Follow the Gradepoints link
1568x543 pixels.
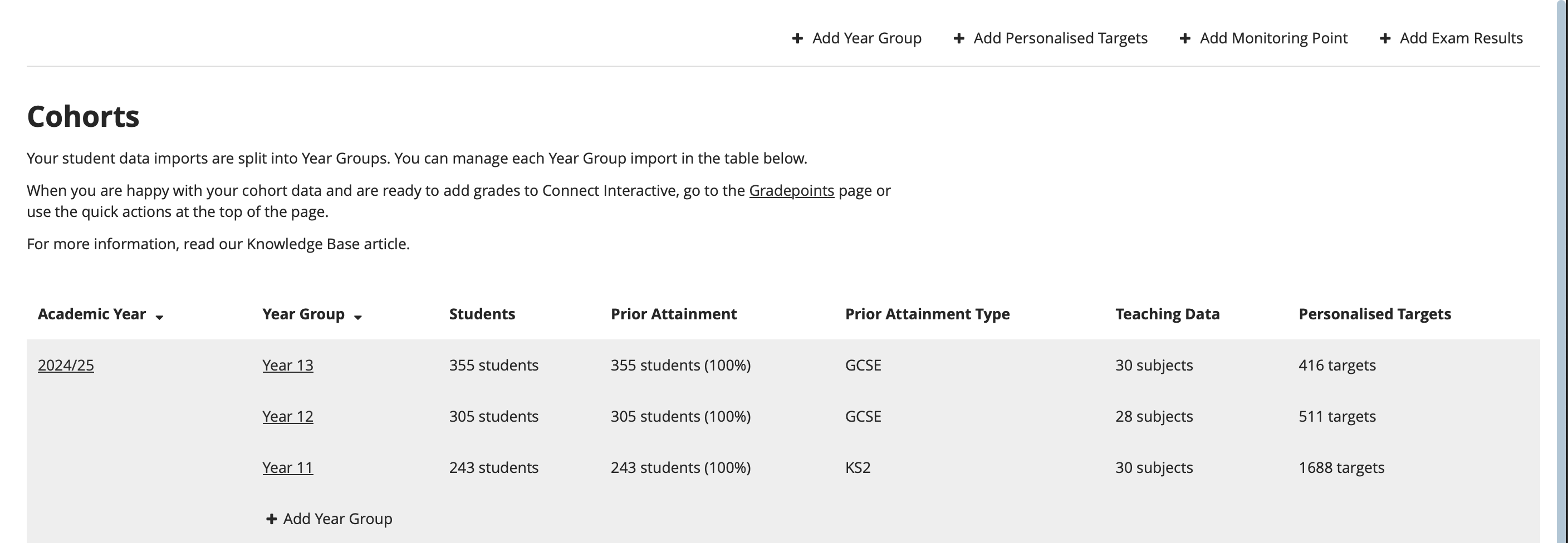tap(791, 190)
